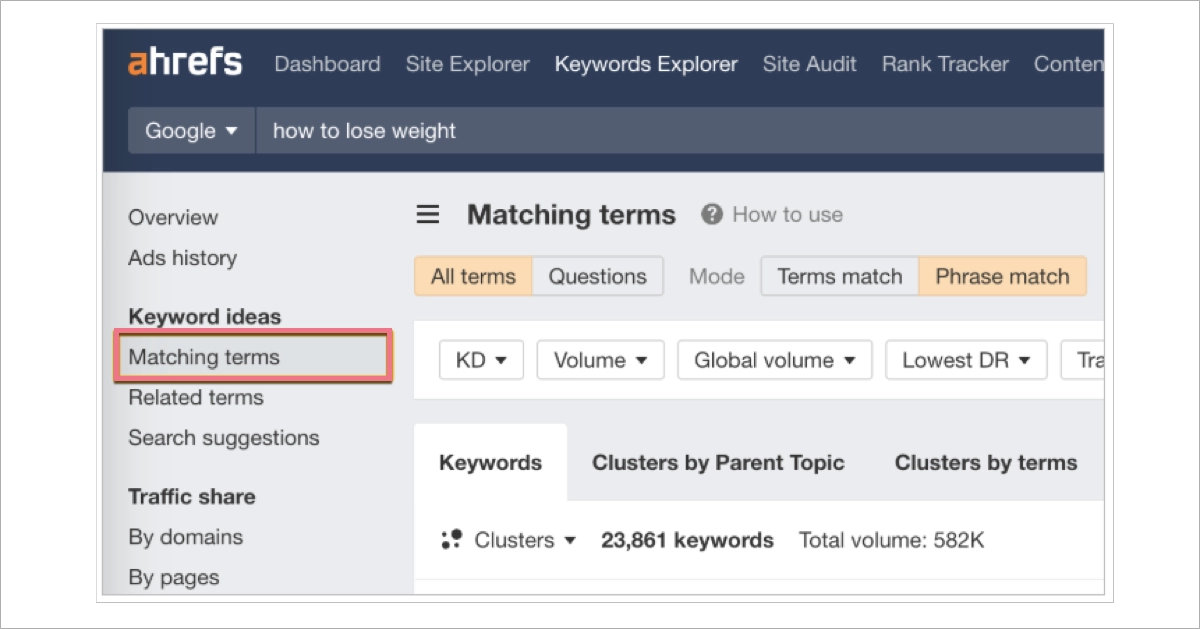Open Site Explorer from the top navigation

[x=467, y=64]
